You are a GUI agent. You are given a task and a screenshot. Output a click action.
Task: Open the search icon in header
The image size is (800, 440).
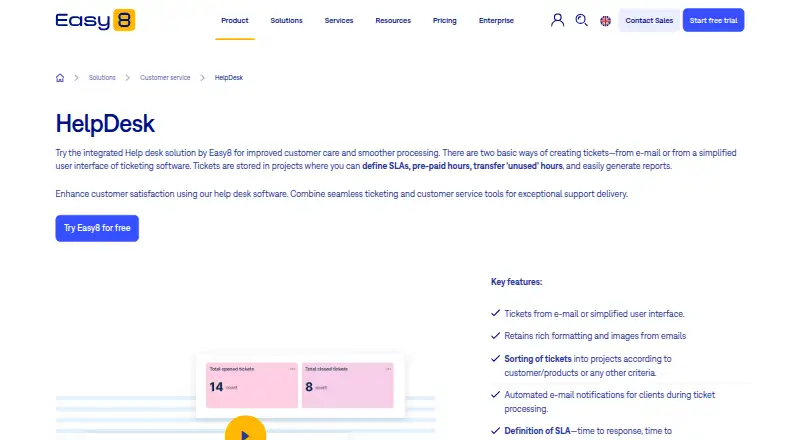(582, 20)
